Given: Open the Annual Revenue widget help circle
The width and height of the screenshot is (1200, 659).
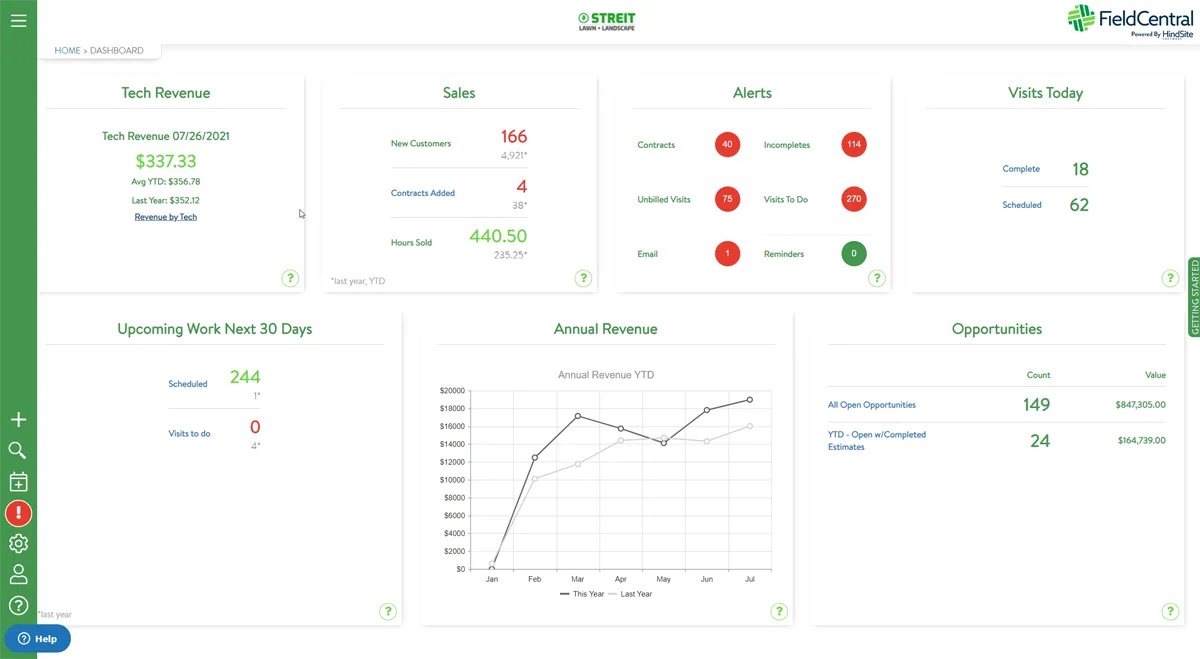Looking at the screenshot, I should [x=779, y=610].
